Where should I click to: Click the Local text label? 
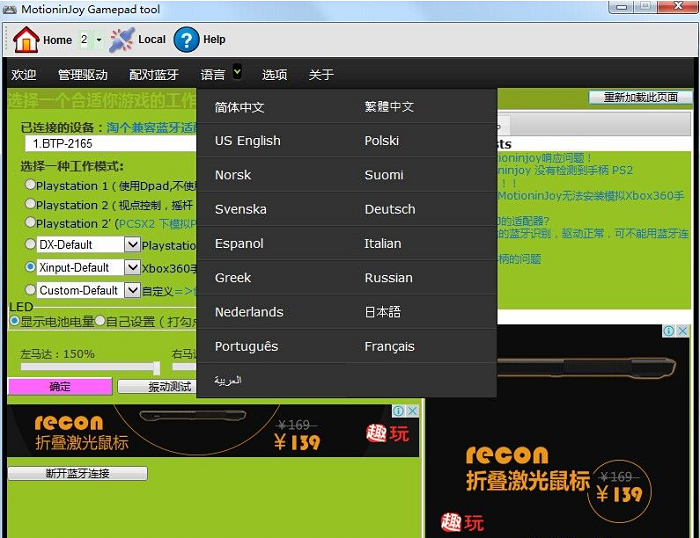click(152, 39)
